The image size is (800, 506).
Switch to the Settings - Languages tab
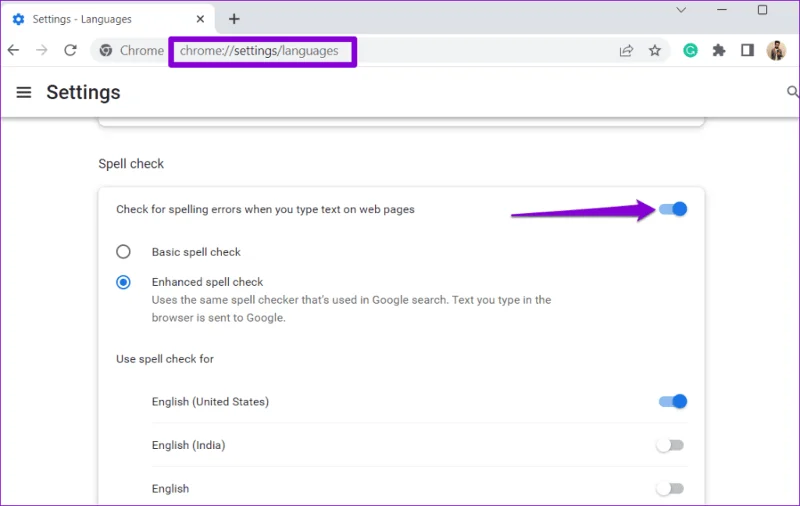pyautogui.click(x=110, y=19)
